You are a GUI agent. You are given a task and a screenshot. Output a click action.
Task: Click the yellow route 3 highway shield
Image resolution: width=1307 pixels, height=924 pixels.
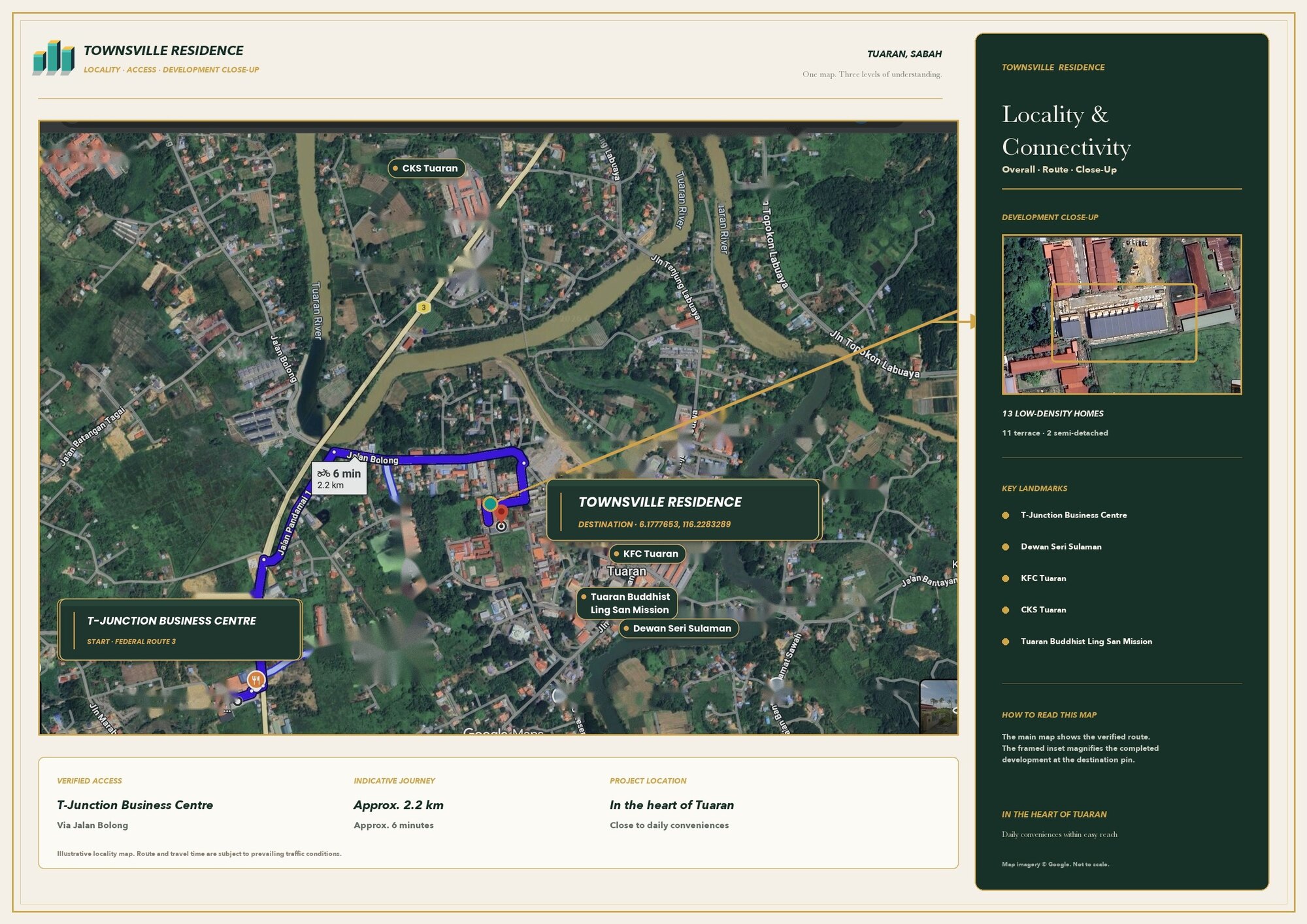click(x=423, y=307)
